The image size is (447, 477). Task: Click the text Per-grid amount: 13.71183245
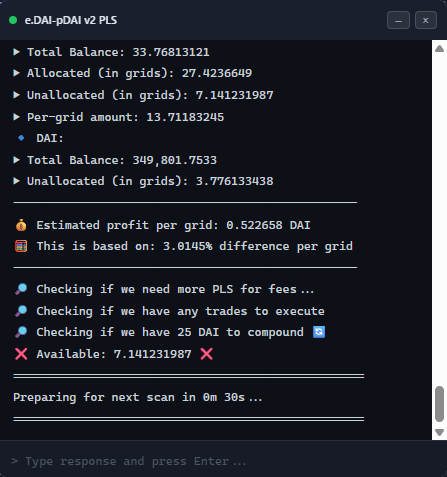tap(125, 117)
